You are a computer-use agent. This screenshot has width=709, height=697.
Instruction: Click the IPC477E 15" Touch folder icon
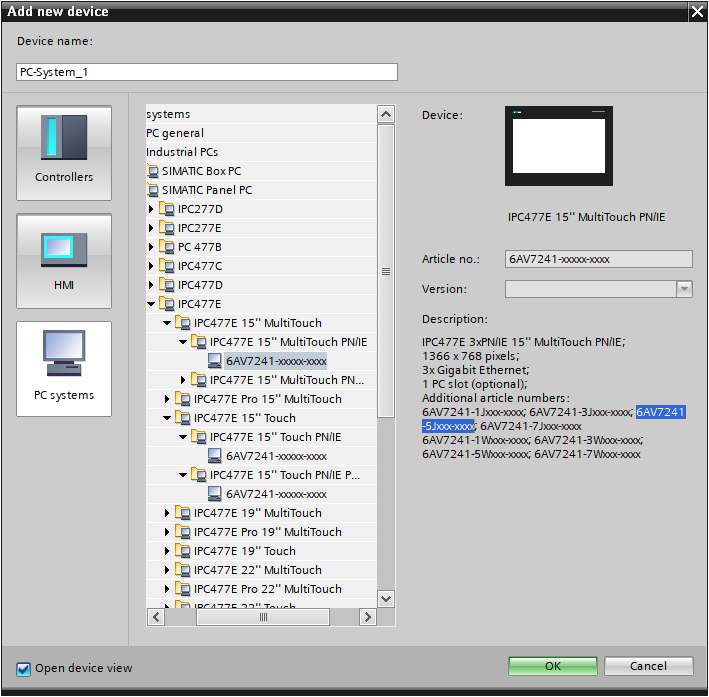(183, 418)
